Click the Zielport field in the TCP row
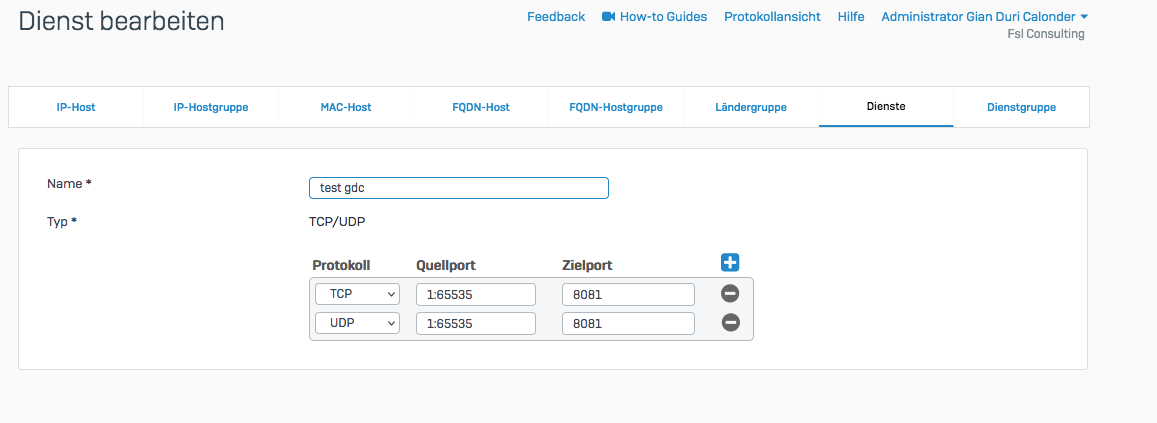The height and width of the screenshot is (423, 1157). (x=628, y=294)
